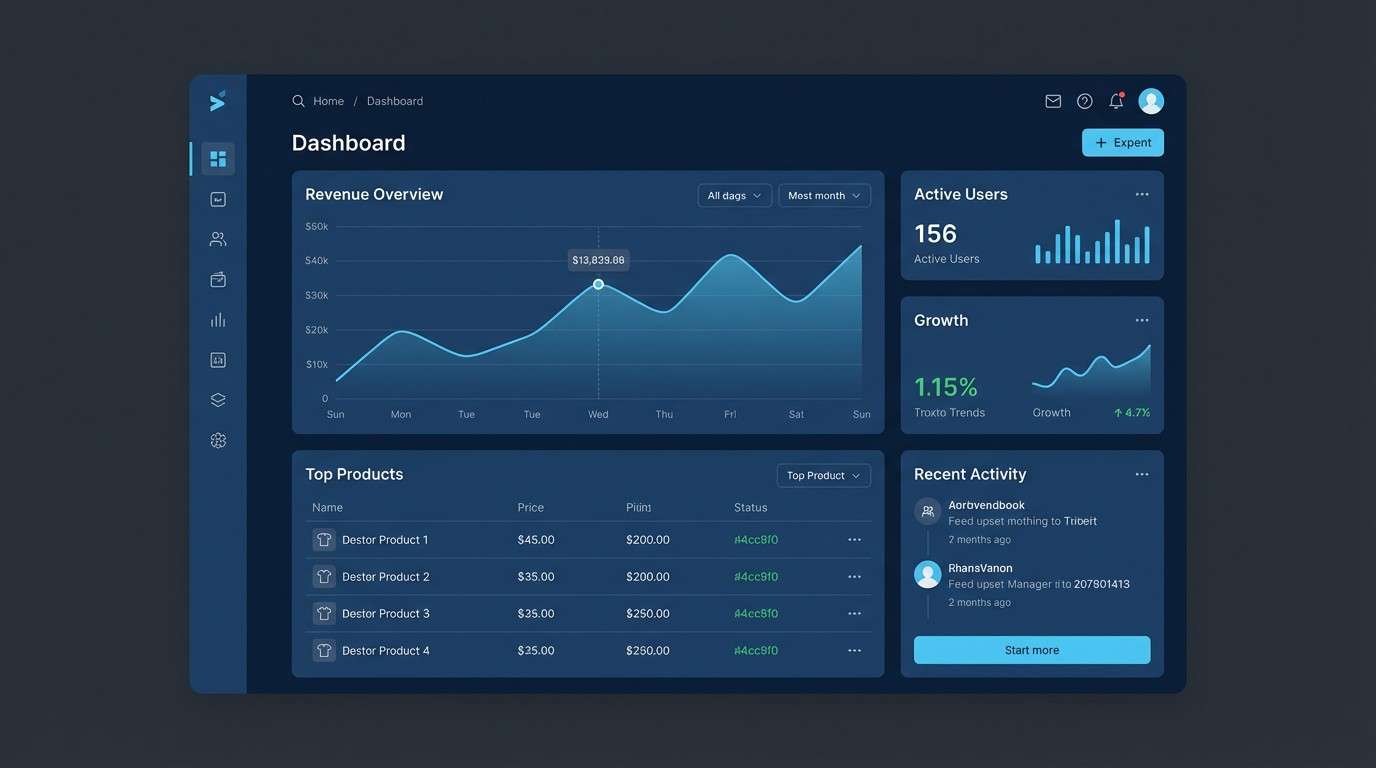Open the Most month dropdown
This screenshot has width=1376, height=768.
coord(824,194)
